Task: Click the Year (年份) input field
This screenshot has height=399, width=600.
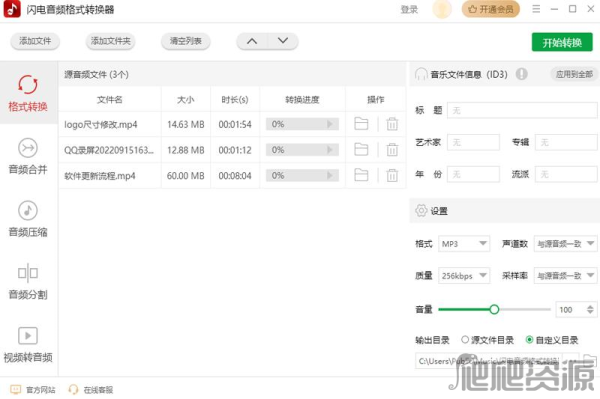Action: coord(473,174)
